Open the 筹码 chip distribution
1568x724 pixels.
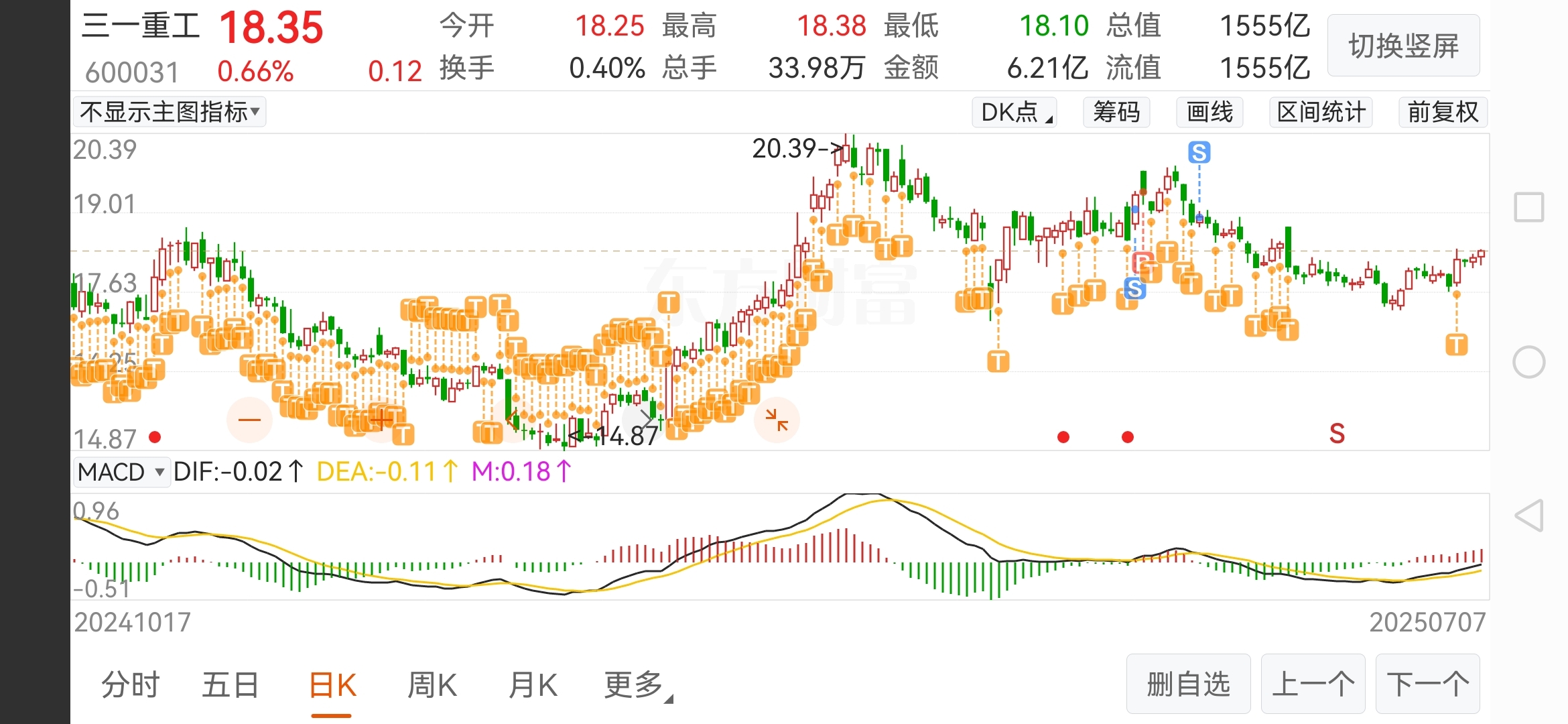pyautogui.click(x=1116, y=112)
